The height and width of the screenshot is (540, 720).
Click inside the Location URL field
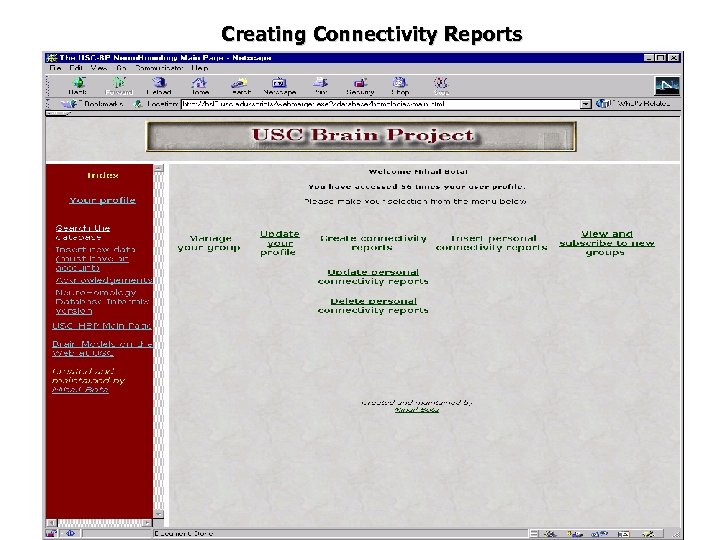click(x=381, y=104)
